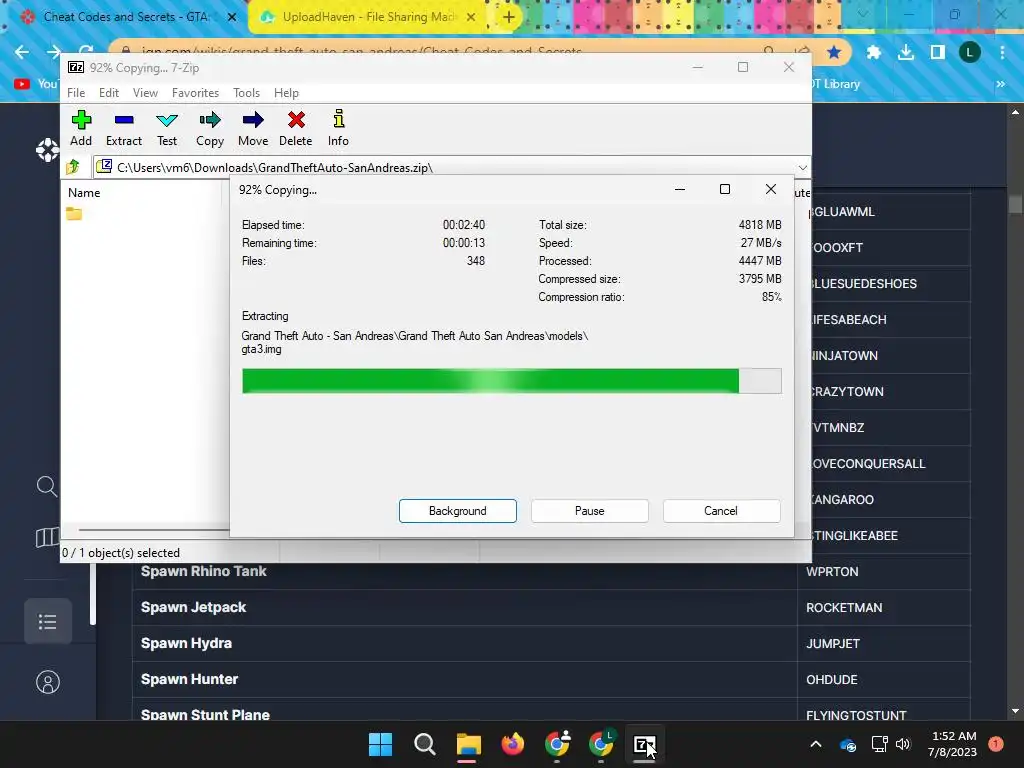The width and height of the screenshot is (1024, 768).
Task: Click 7-Zip taskbar icon
Action: [x=644, y=744]
